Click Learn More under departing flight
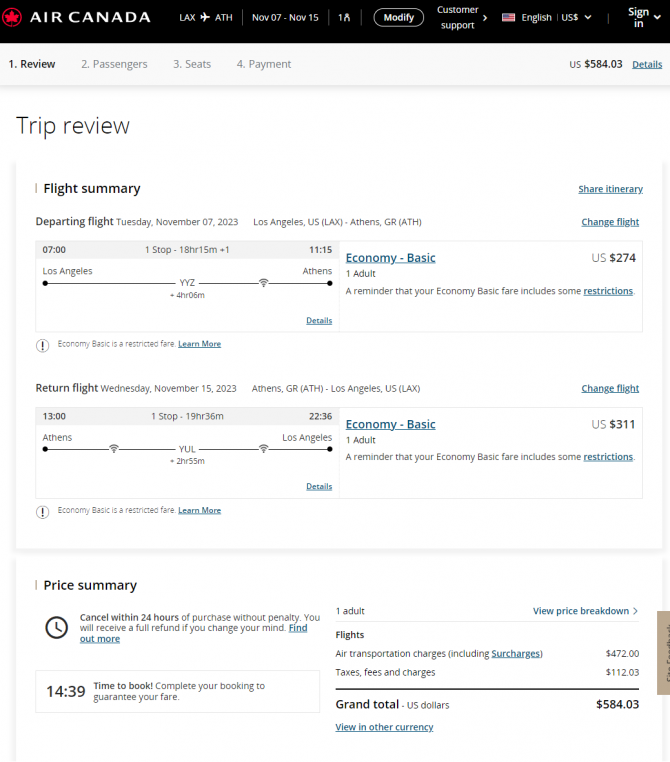Image resolution: width=670 pixels, height=762 pixels. click(x=200, y=344)
